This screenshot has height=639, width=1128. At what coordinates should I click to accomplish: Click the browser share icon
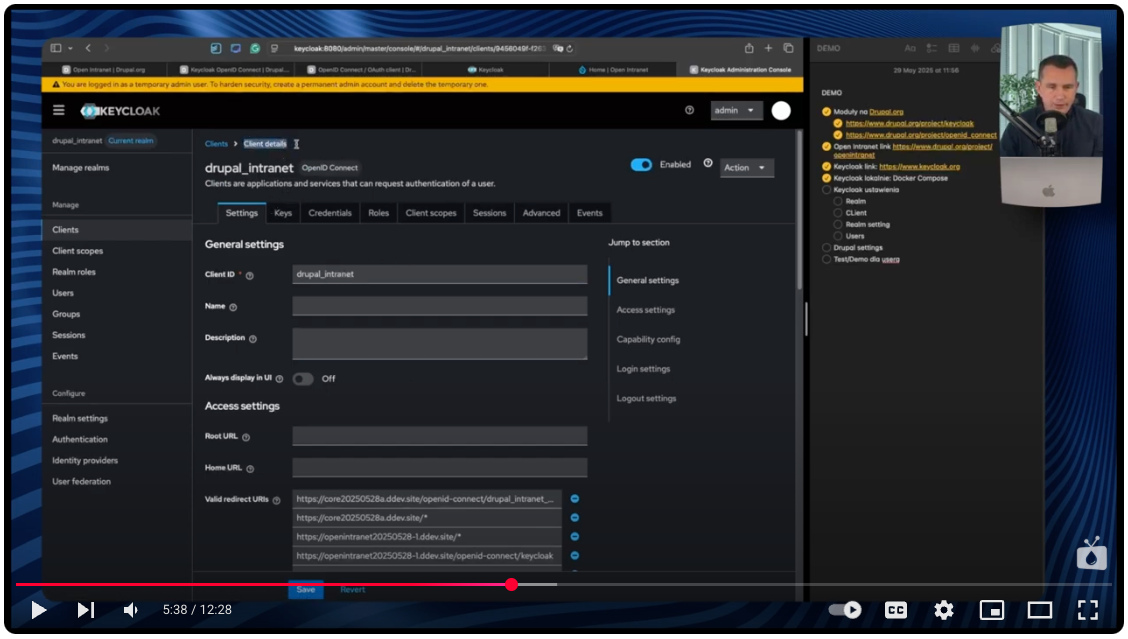[x=749, y=48]
